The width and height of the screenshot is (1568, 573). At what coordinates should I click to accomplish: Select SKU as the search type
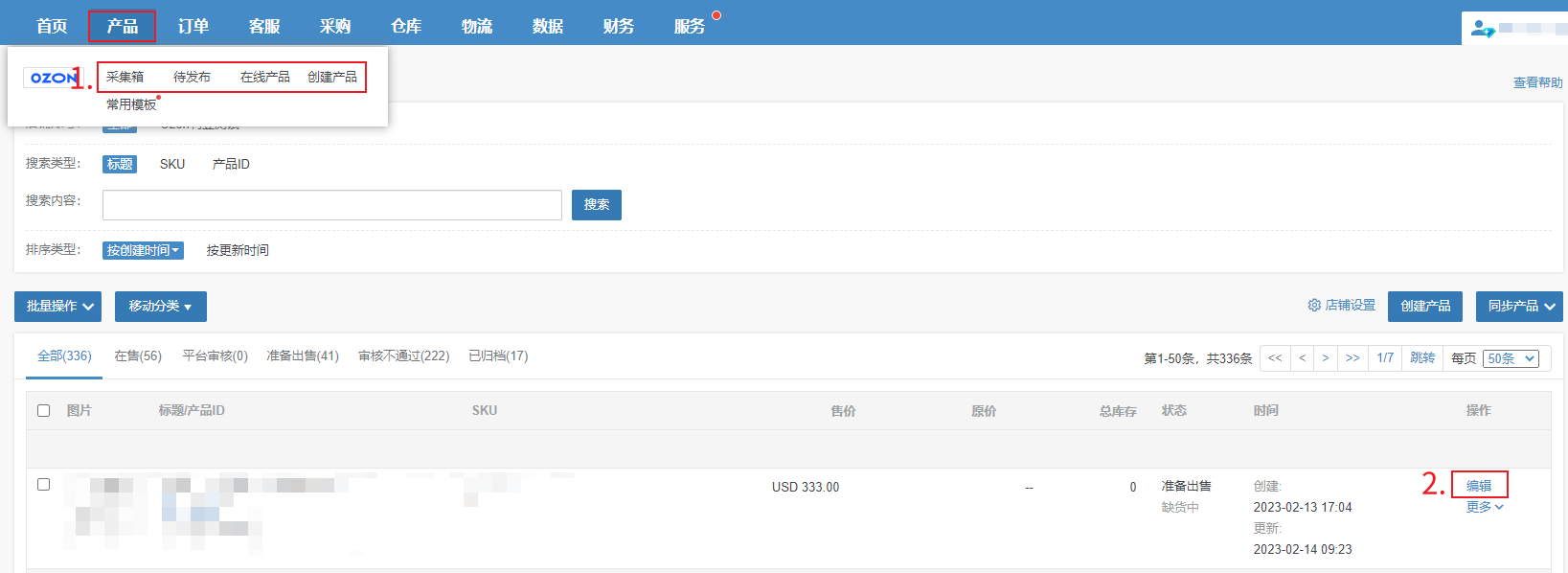(172, 165)
